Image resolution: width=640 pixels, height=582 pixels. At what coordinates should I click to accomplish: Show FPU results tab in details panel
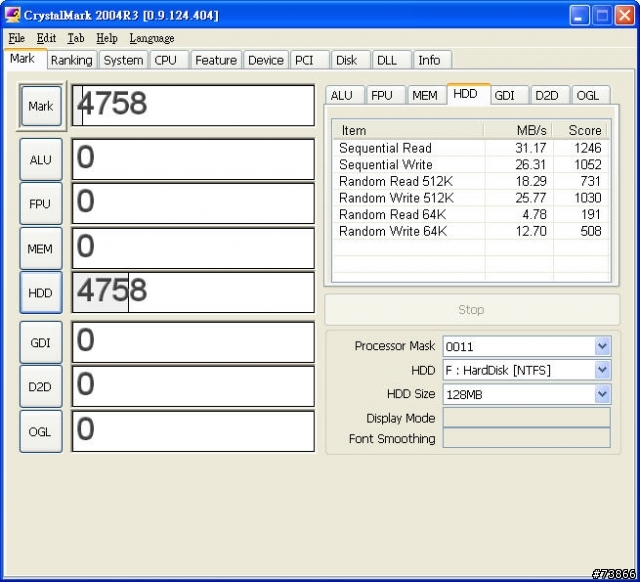pos(386,96)
